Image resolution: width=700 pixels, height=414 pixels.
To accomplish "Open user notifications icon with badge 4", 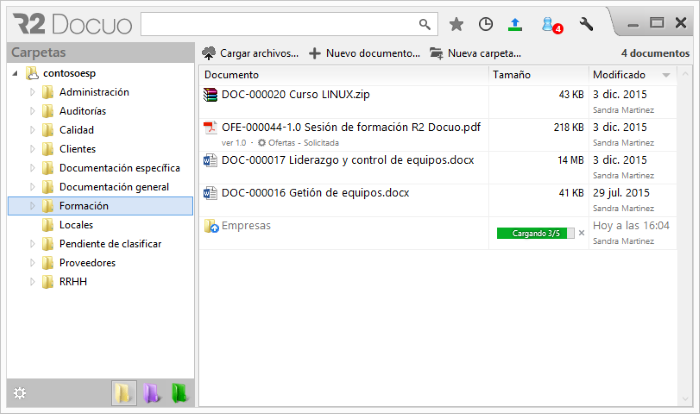I will point(551,25).
